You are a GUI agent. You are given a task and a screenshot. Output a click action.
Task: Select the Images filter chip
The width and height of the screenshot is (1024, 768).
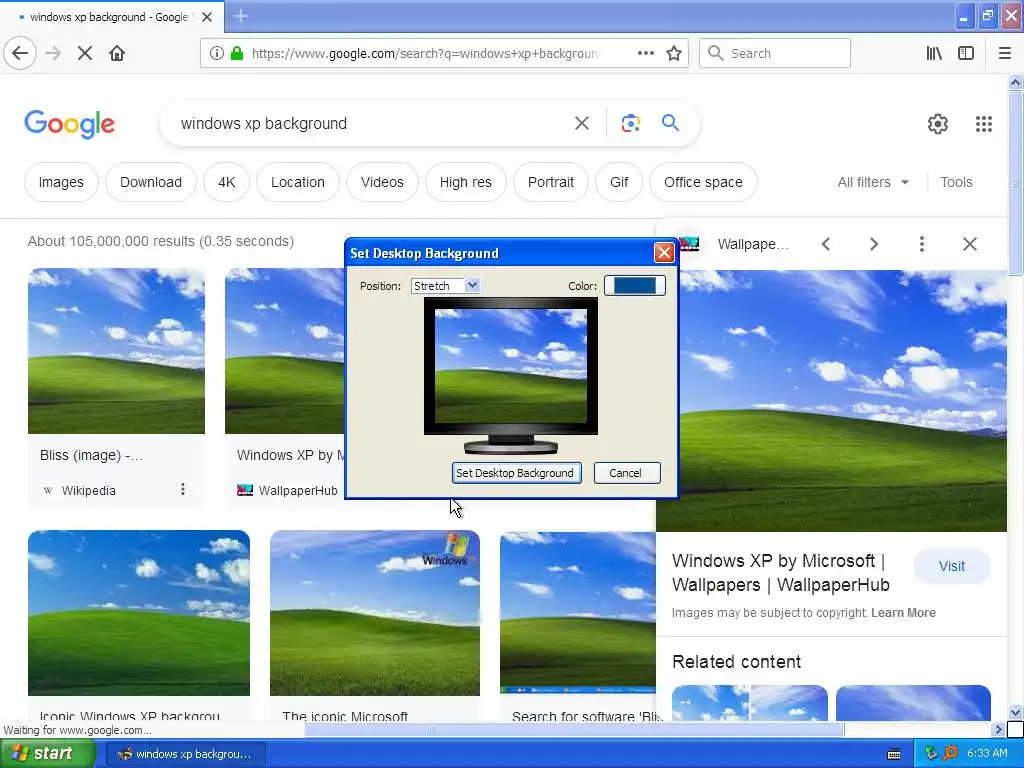61,182
